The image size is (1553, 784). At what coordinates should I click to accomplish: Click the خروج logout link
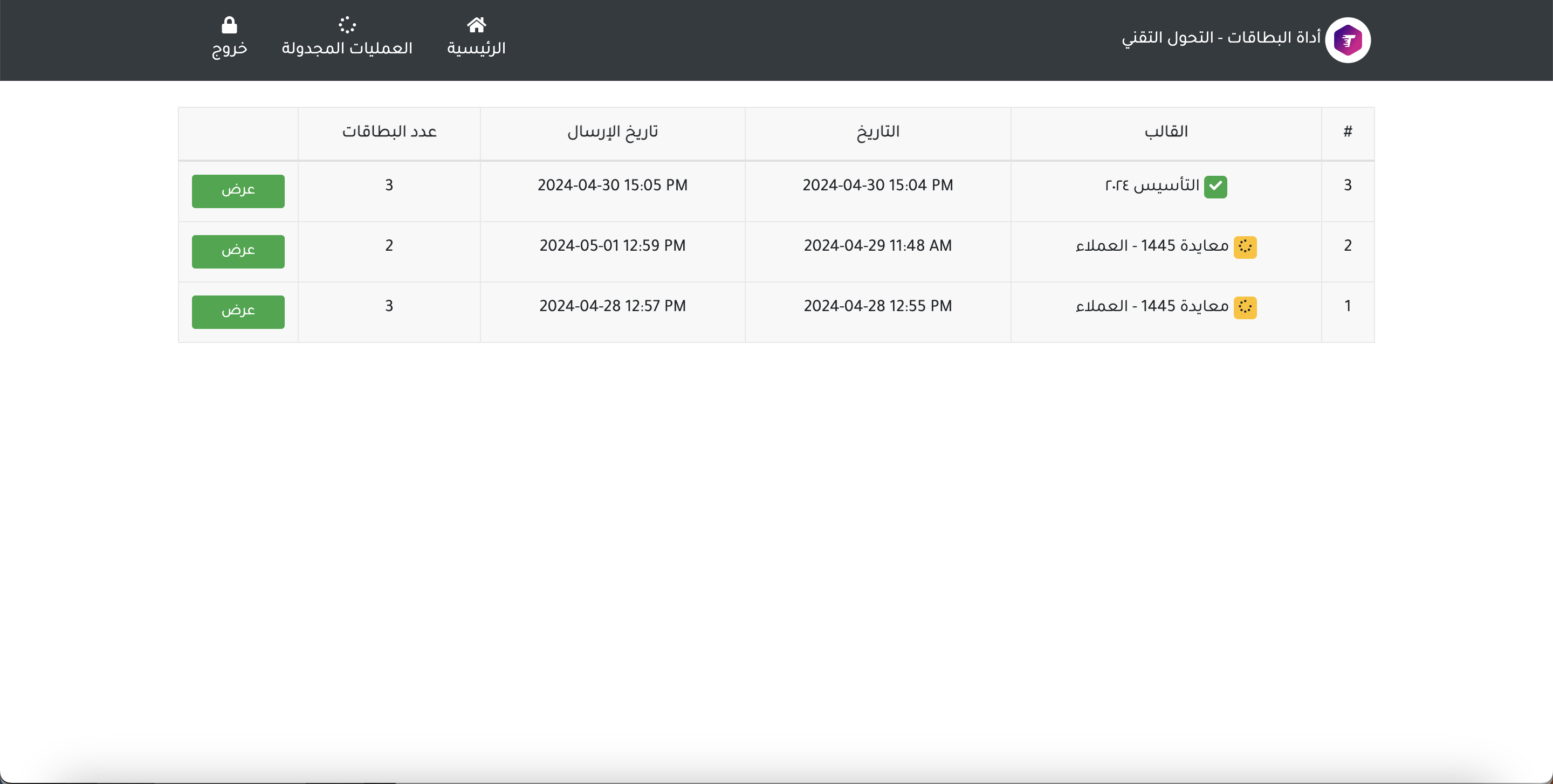point(229,48)
